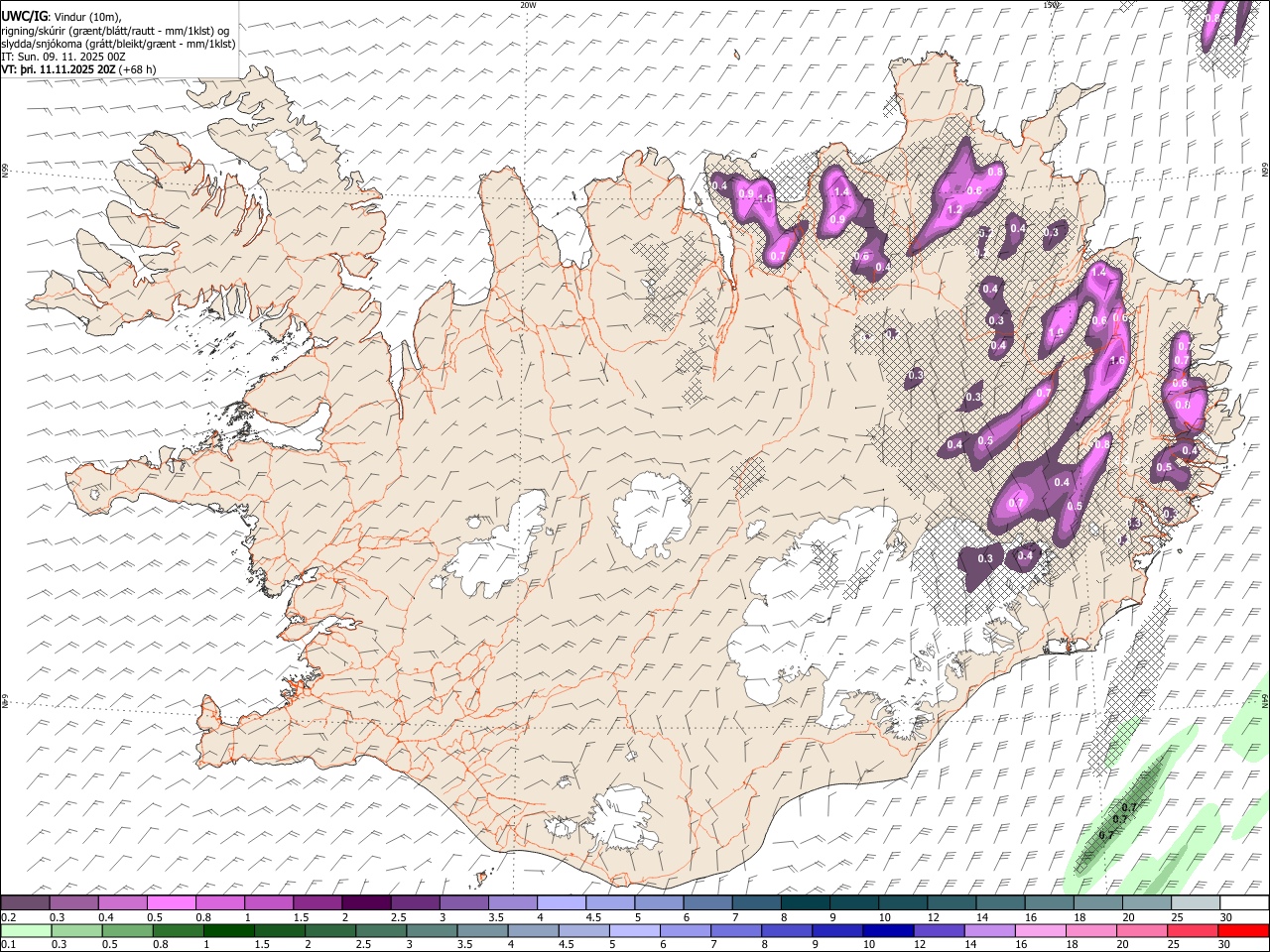Click the 'VT: þri. 11.11.2025 20Z' valid time
Screen dimensions: 1270x952
point(59,69)
